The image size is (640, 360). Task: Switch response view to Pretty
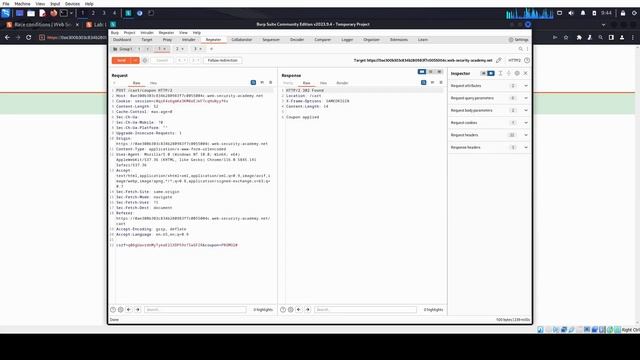[x=288, y=83]
